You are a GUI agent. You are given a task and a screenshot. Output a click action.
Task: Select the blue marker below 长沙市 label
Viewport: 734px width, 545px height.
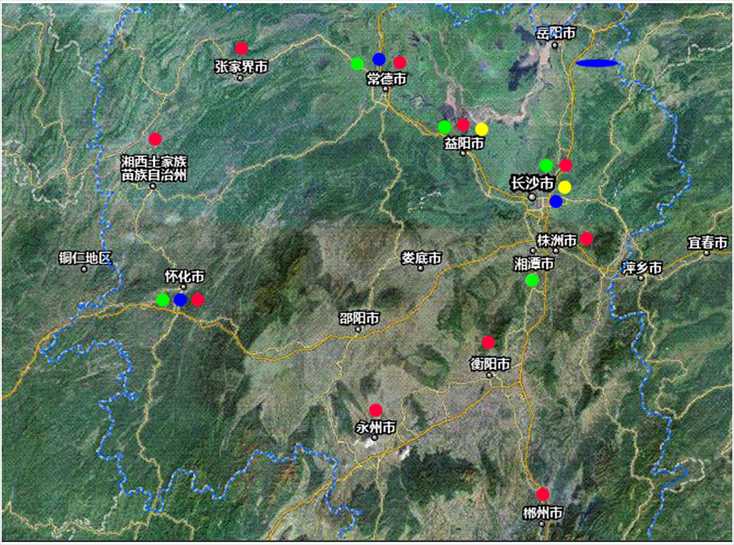click(556, 201)
